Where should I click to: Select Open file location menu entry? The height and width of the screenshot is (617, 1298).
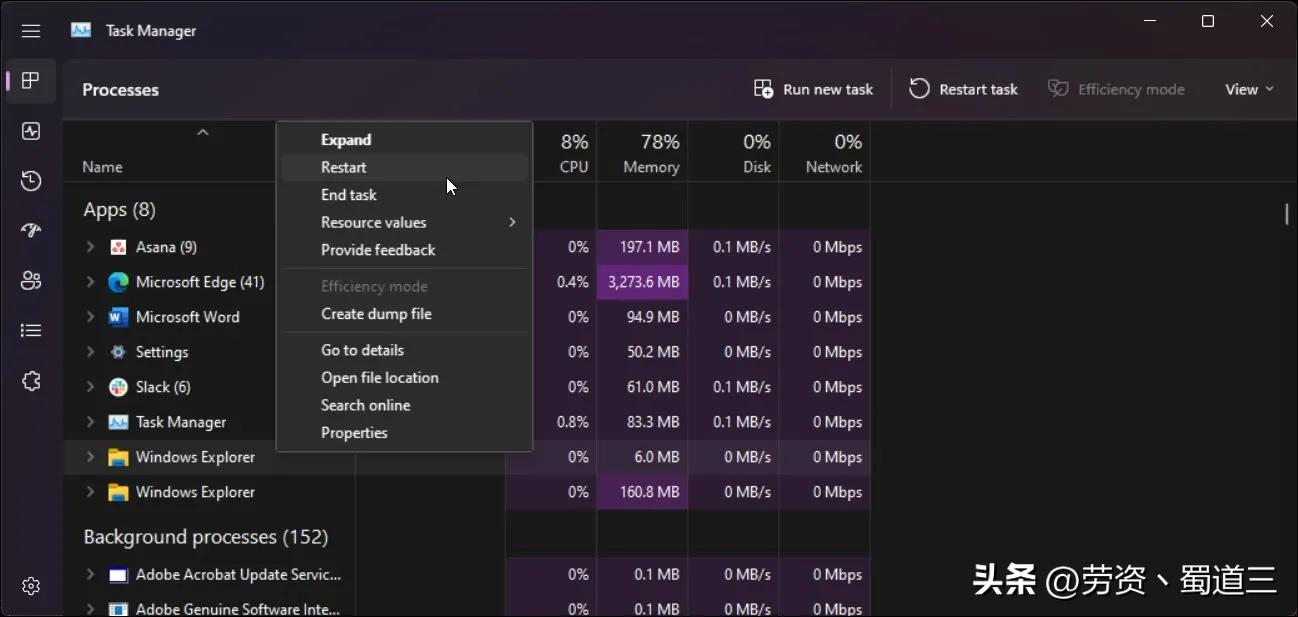tap(380, 378)
